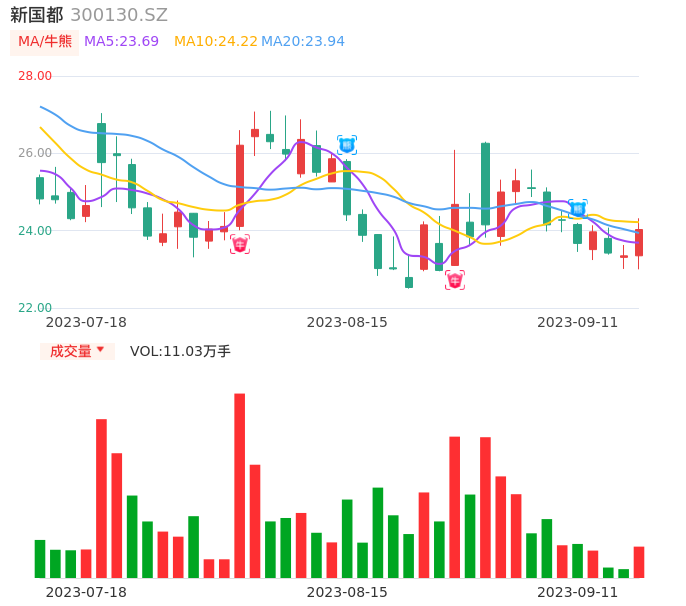Click the 22.00 price axis label
The width and height of the screenshot is (686, 606).
(x=35, y=308)
